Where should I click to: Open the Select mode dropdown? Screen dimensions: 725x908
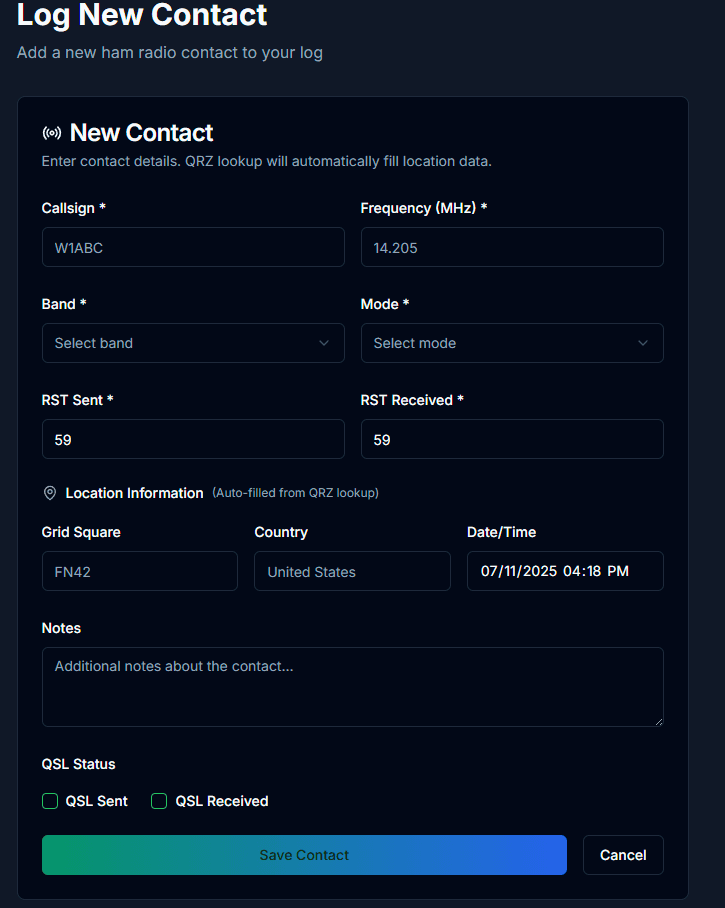(x=512, y=343)
